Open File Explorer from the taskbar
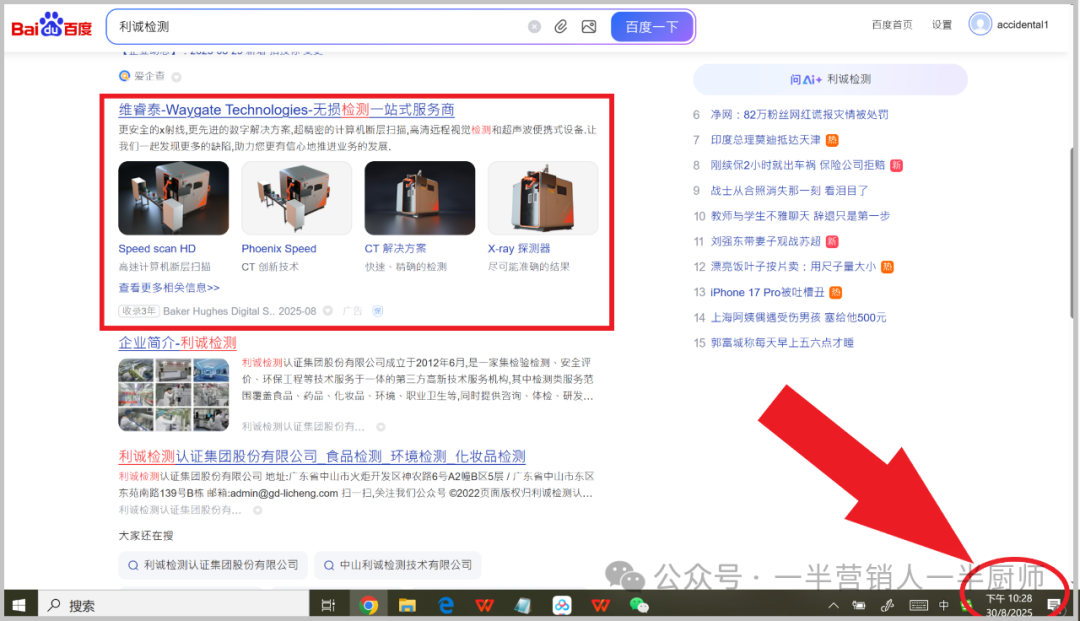Screen dimensions: 1080x621 (407, 605)
